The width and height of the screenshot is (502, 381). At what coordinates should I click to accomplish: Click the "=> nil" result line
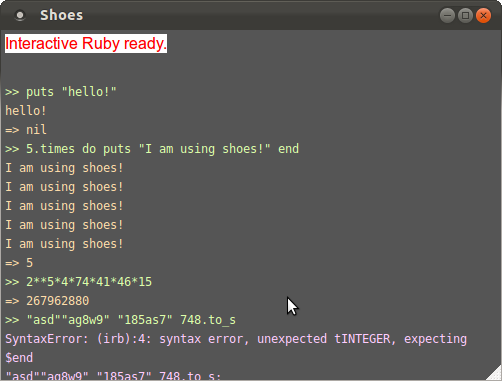[26, 130]
